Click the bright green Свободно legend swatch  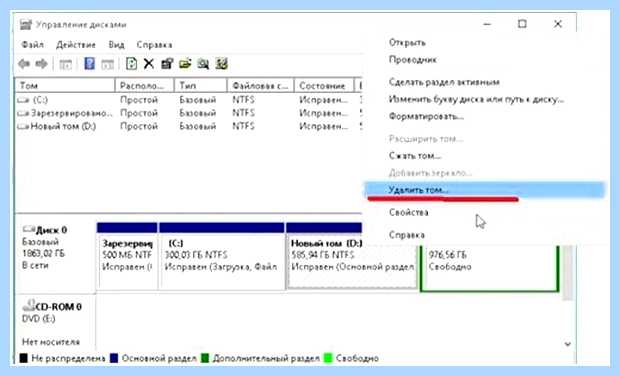328,358
